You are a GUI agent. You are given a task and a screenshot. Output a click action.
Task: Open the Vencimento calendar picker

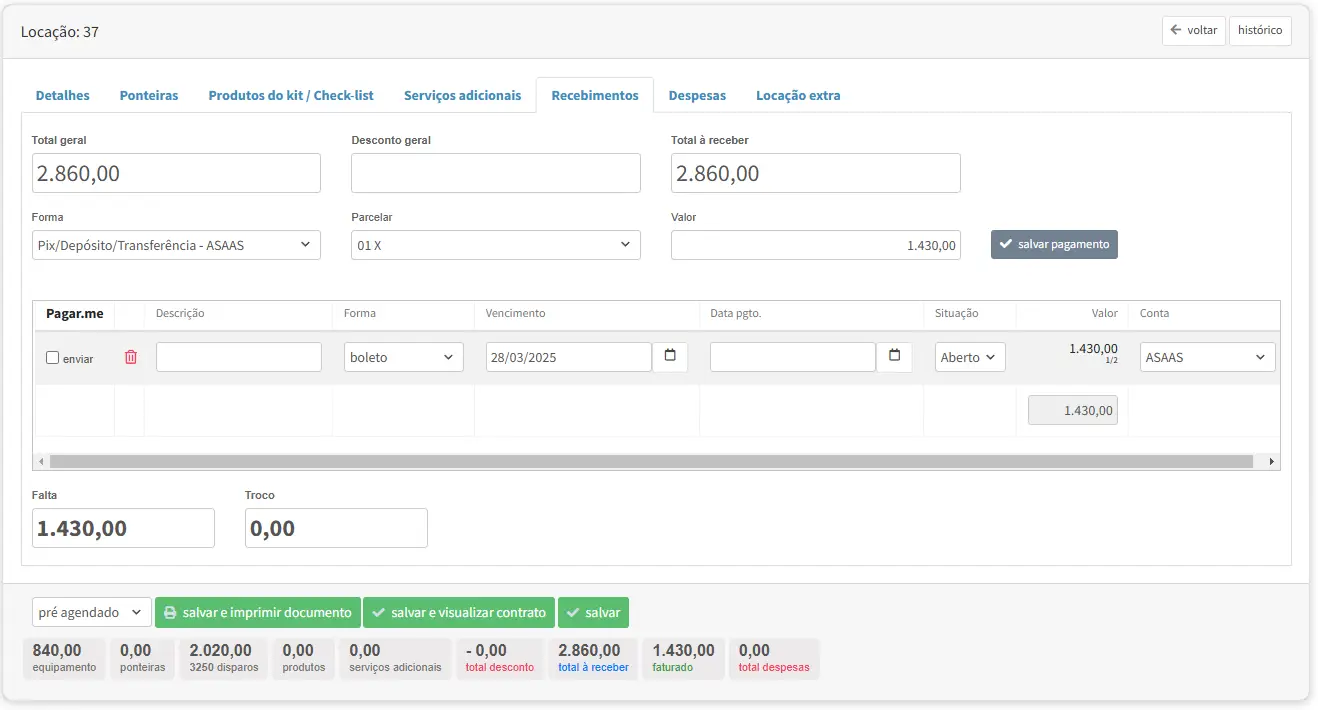(670, 357)
